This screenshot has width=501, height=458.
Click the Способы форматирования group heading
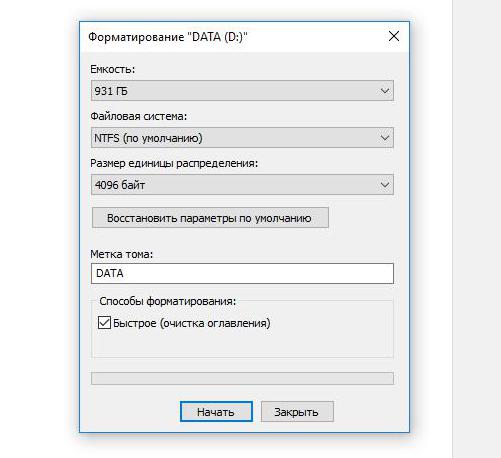pyautogui.click(x=167, y=301)
